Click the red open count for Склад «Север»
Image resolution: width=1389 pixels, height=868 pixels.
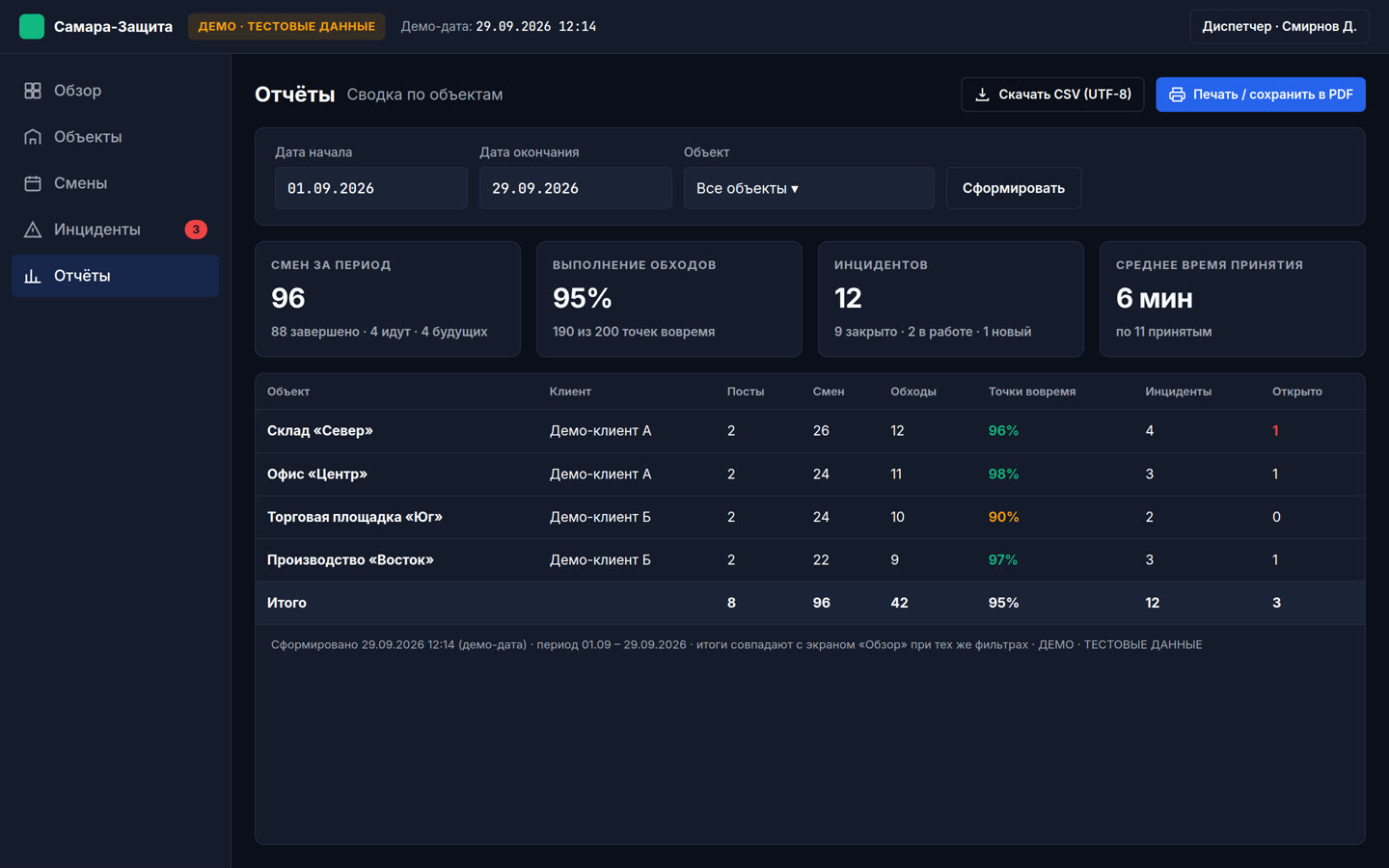pos(1275,431)
